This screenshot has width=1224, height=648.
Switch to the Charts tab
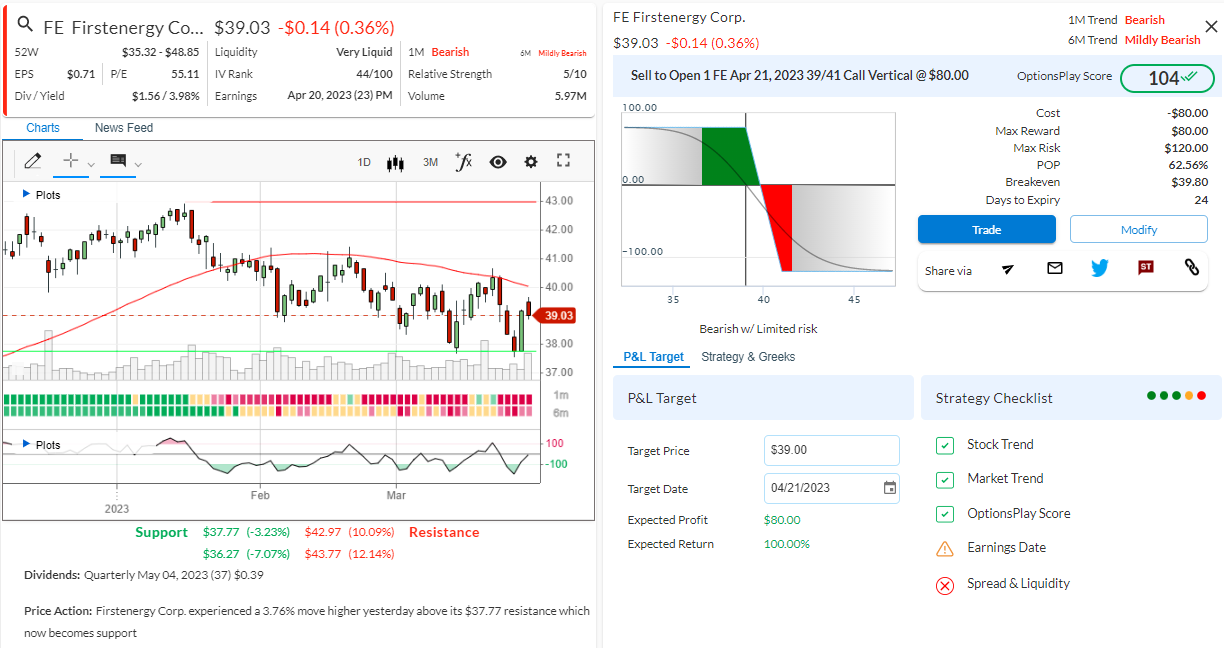click(43, 128)
